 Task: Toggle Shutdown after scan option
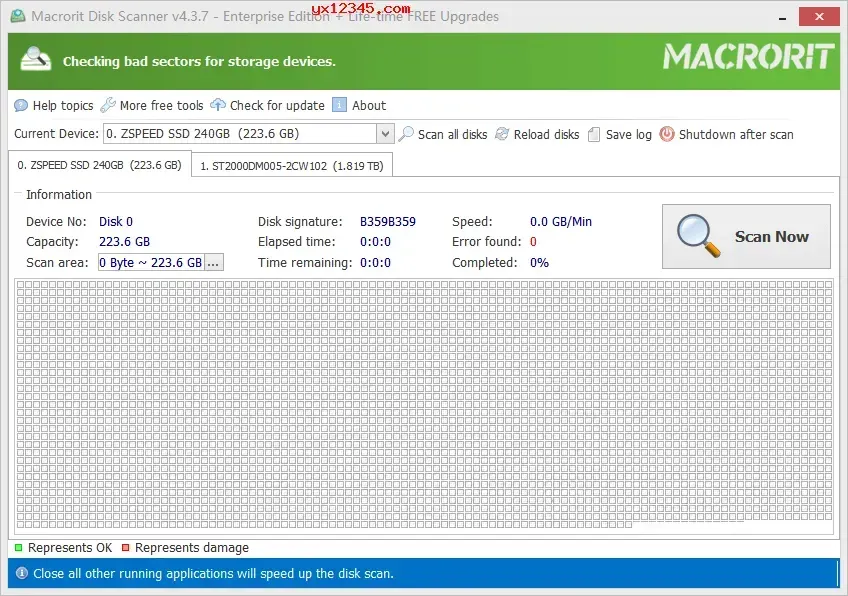click(x=736, y=134)
